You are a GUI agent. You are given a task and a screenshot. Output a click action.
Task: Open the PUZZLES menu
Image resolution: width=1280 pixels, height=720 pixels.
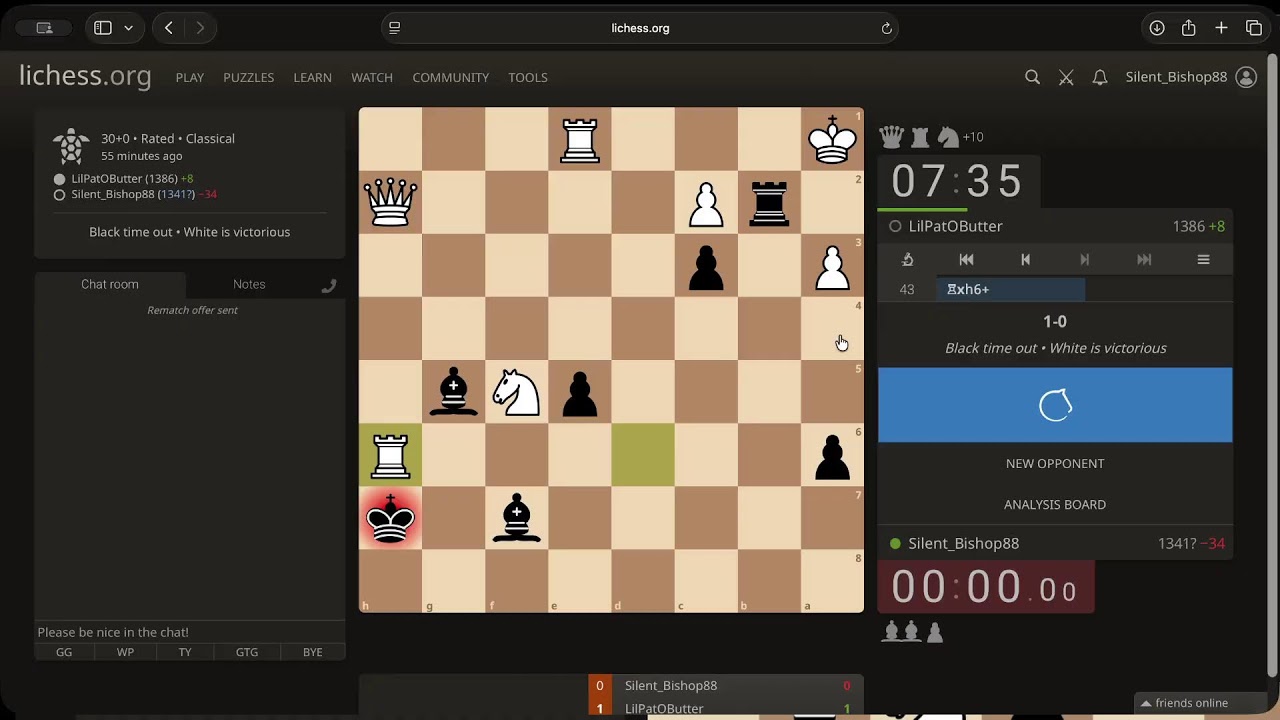click(248, 77)
